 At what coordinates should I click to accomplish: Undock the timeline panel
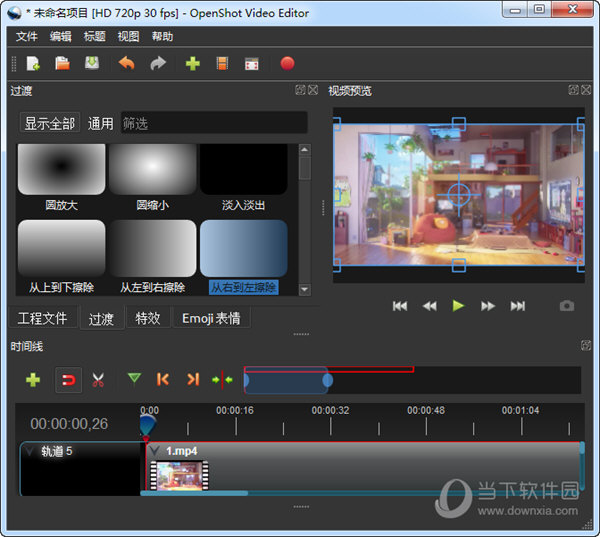click(x=586, y=345)
